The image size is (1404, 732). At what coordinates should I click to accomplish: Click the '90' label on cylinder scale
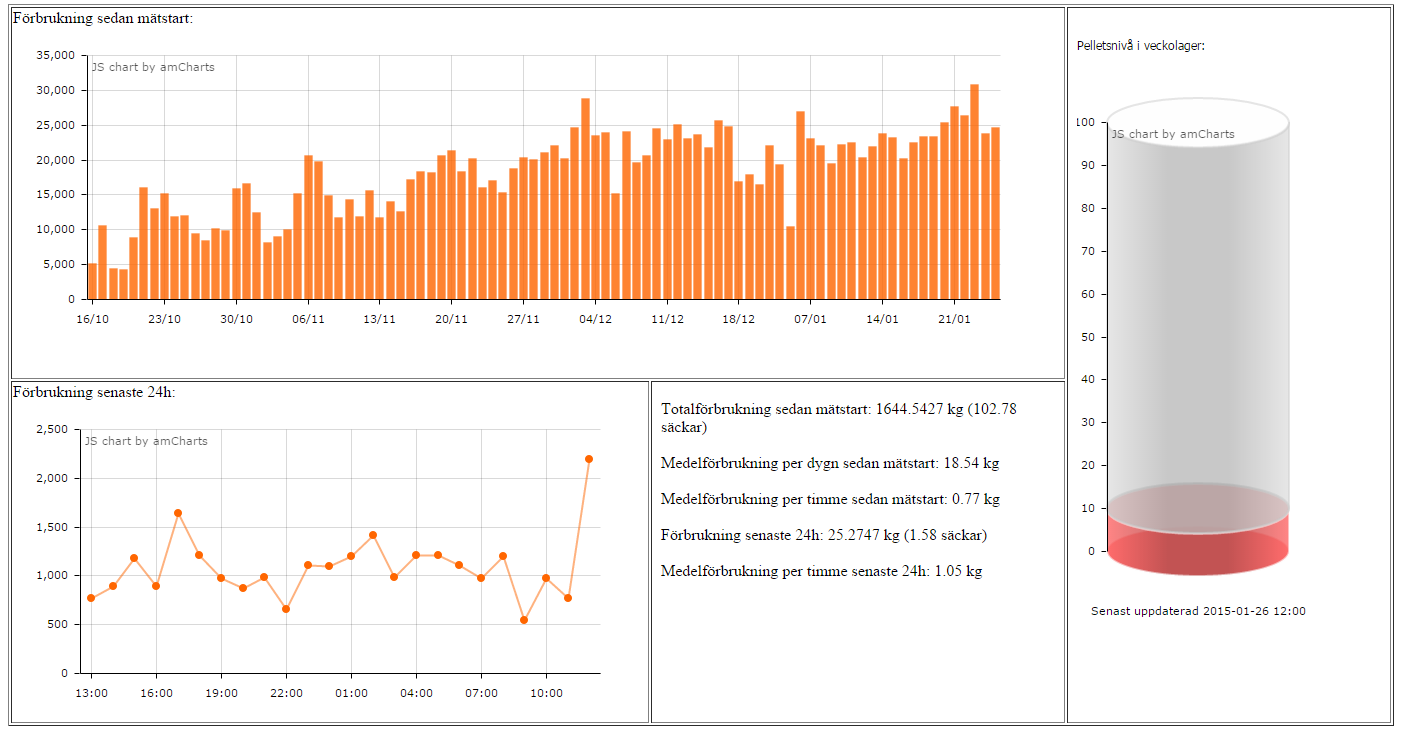1088,166
